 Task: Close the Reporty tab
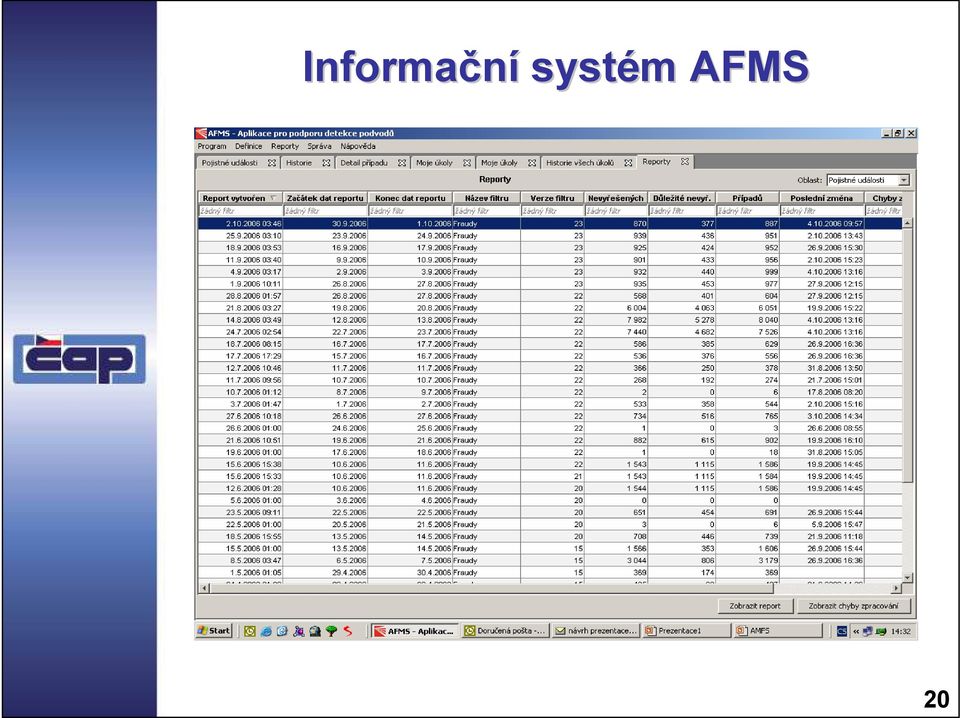685,162
